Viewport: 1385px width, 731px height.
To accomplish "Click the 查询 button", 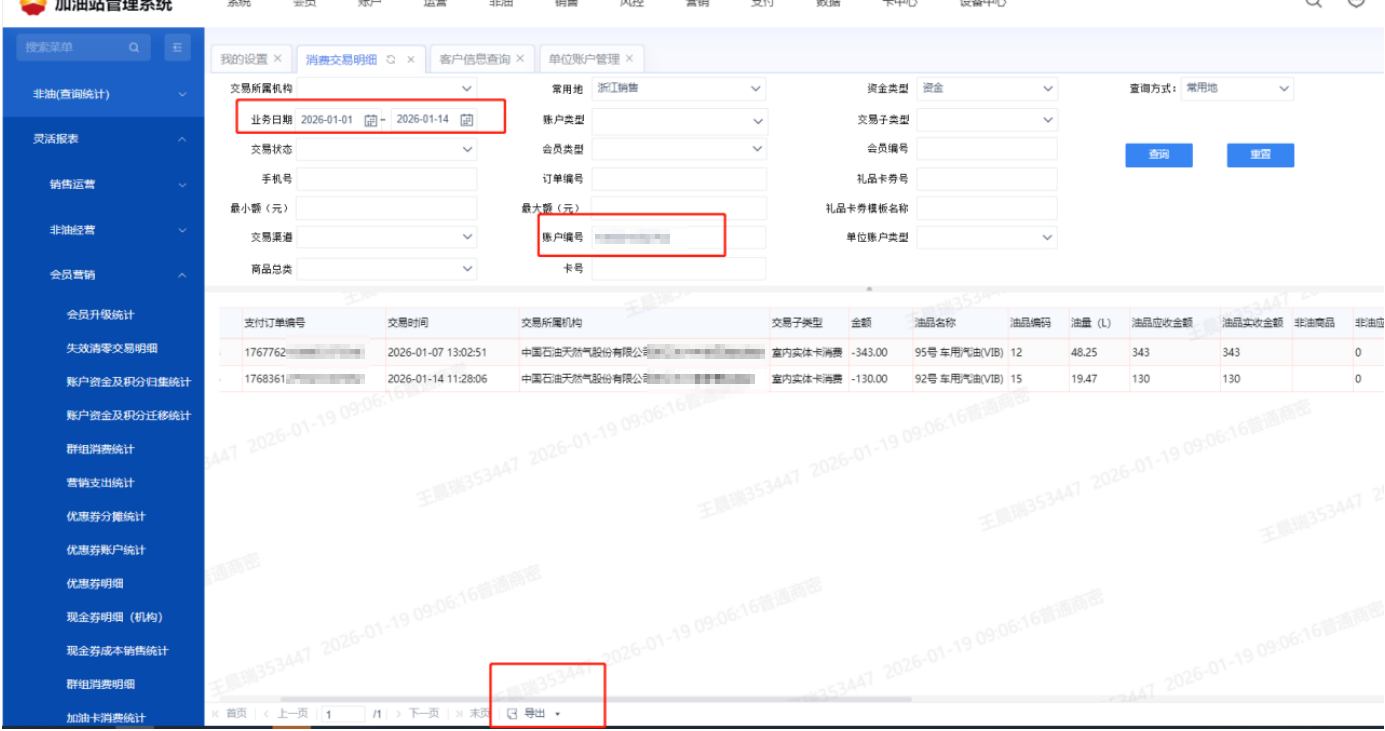I will pyautogui.click(x=1158, y=155).
